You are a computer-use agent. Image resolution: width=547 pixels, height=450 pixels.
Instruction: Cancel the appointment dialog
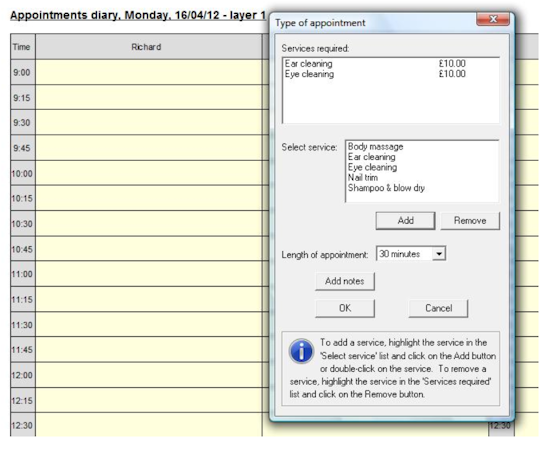(438, 308)
